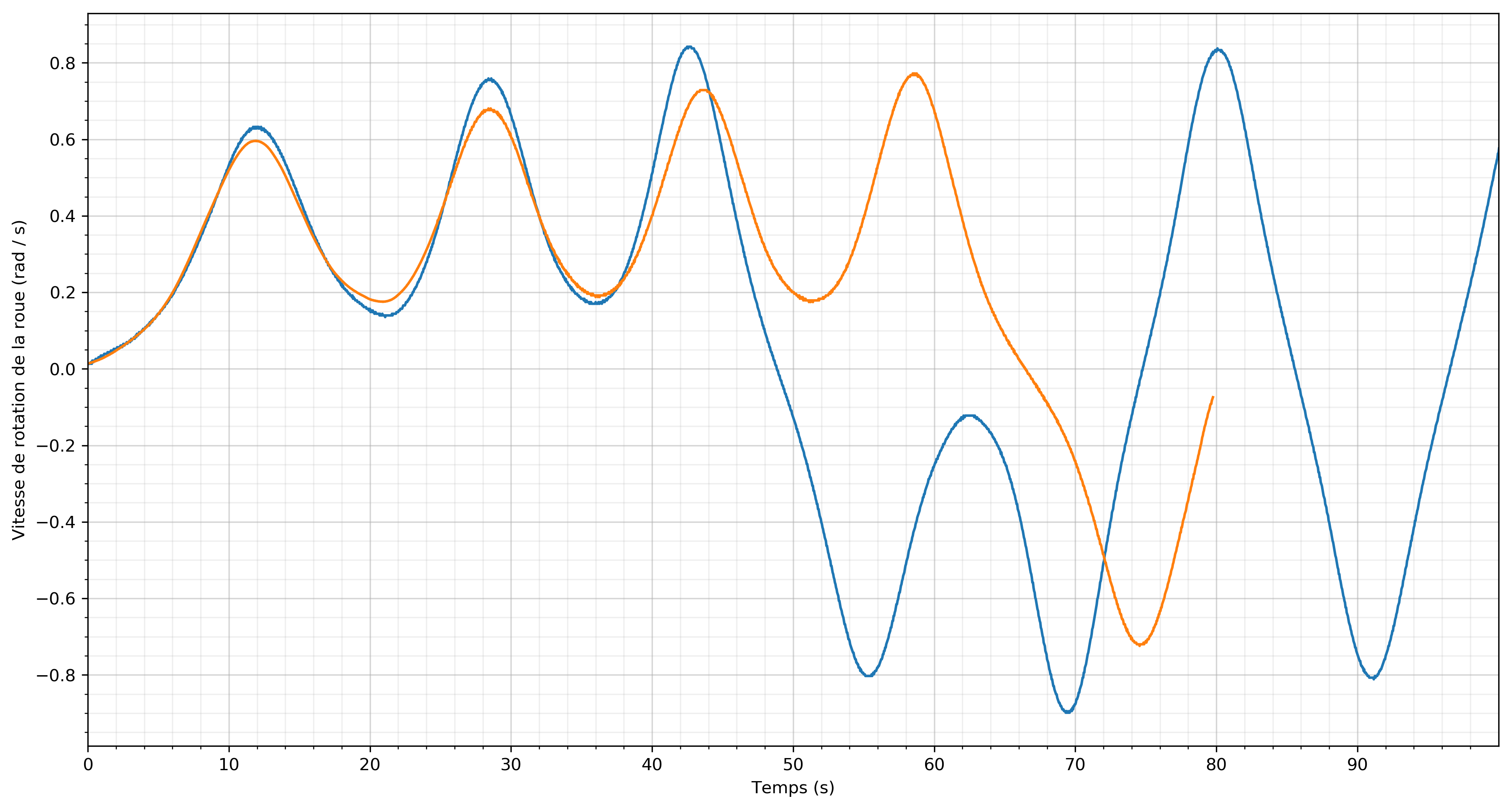This screenshot has height=809, width=1512.
Task: Click the orange curve's peak near 58 s
Action: (x=914, y=74)
